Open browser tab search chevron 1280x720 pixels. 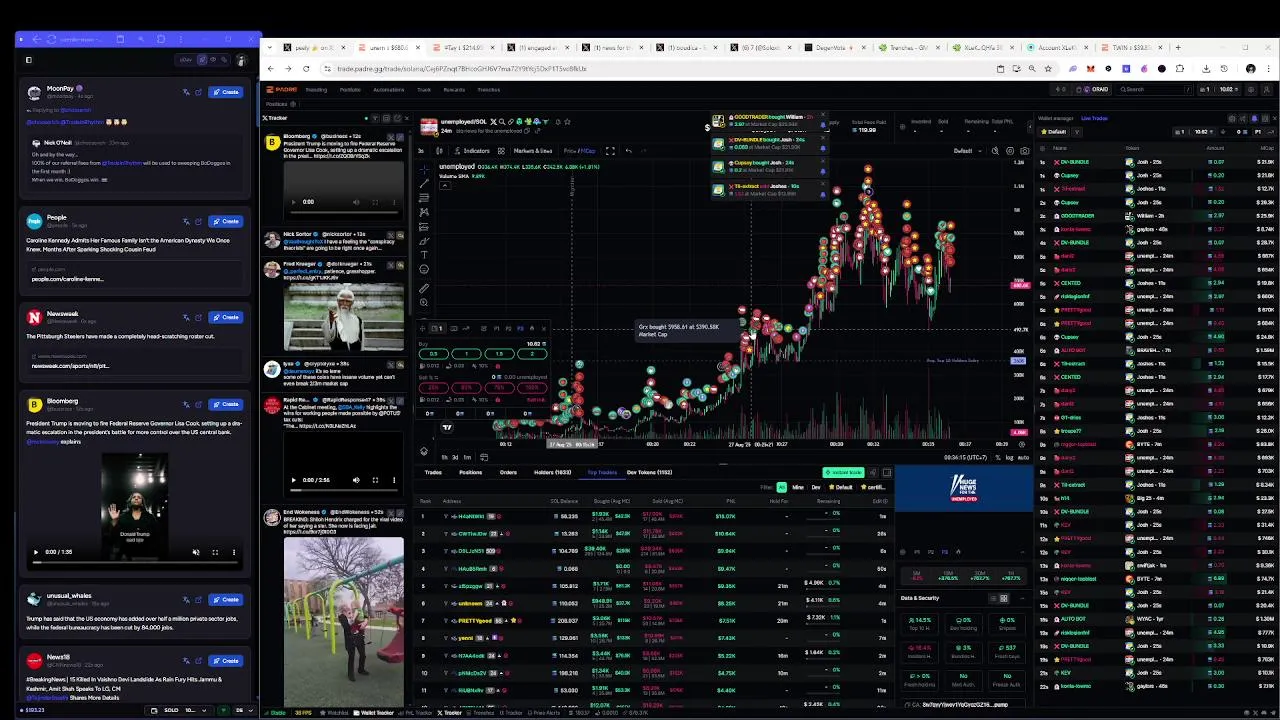point(270,47)
